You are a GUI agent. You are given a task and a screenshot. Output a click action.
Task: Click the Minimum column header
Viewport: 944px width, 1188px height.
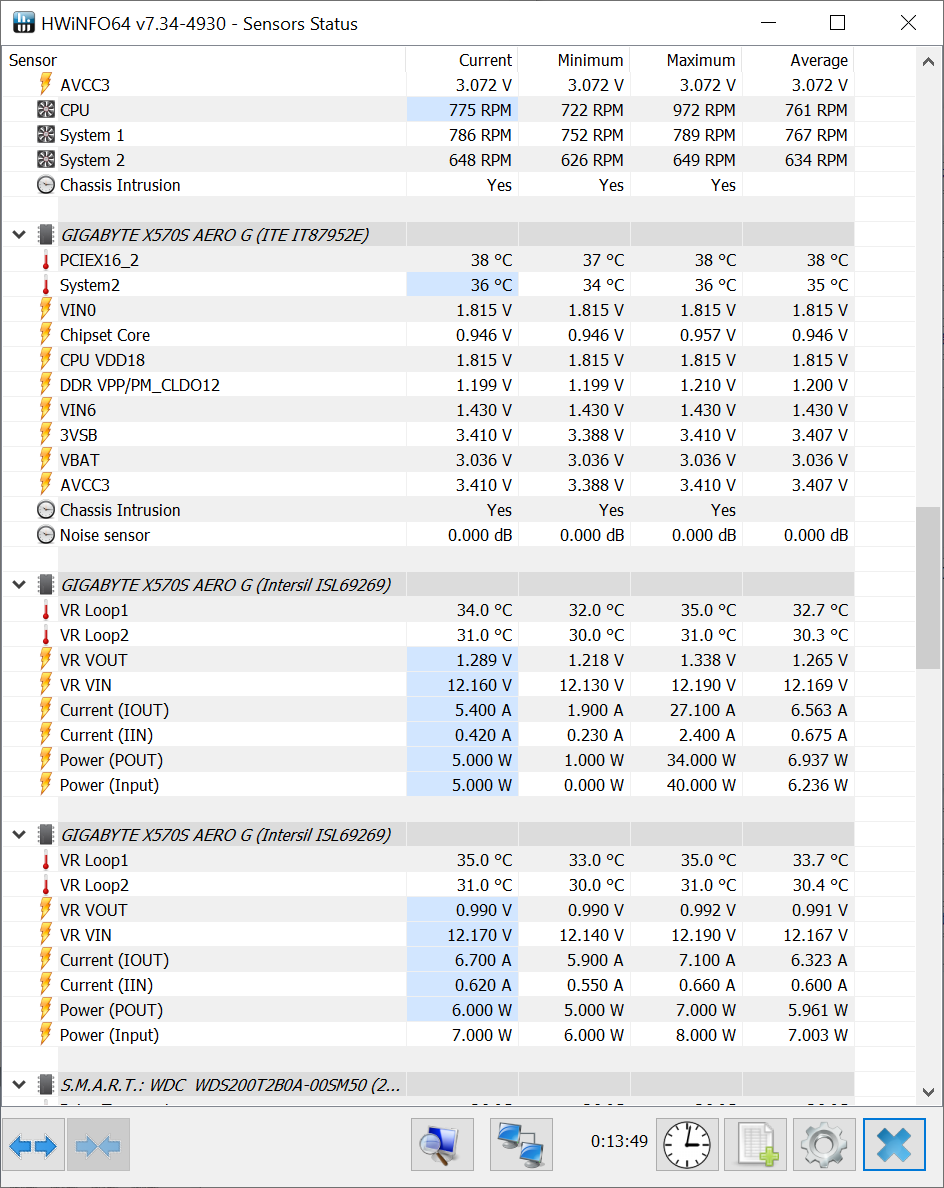tap(574, 61)
